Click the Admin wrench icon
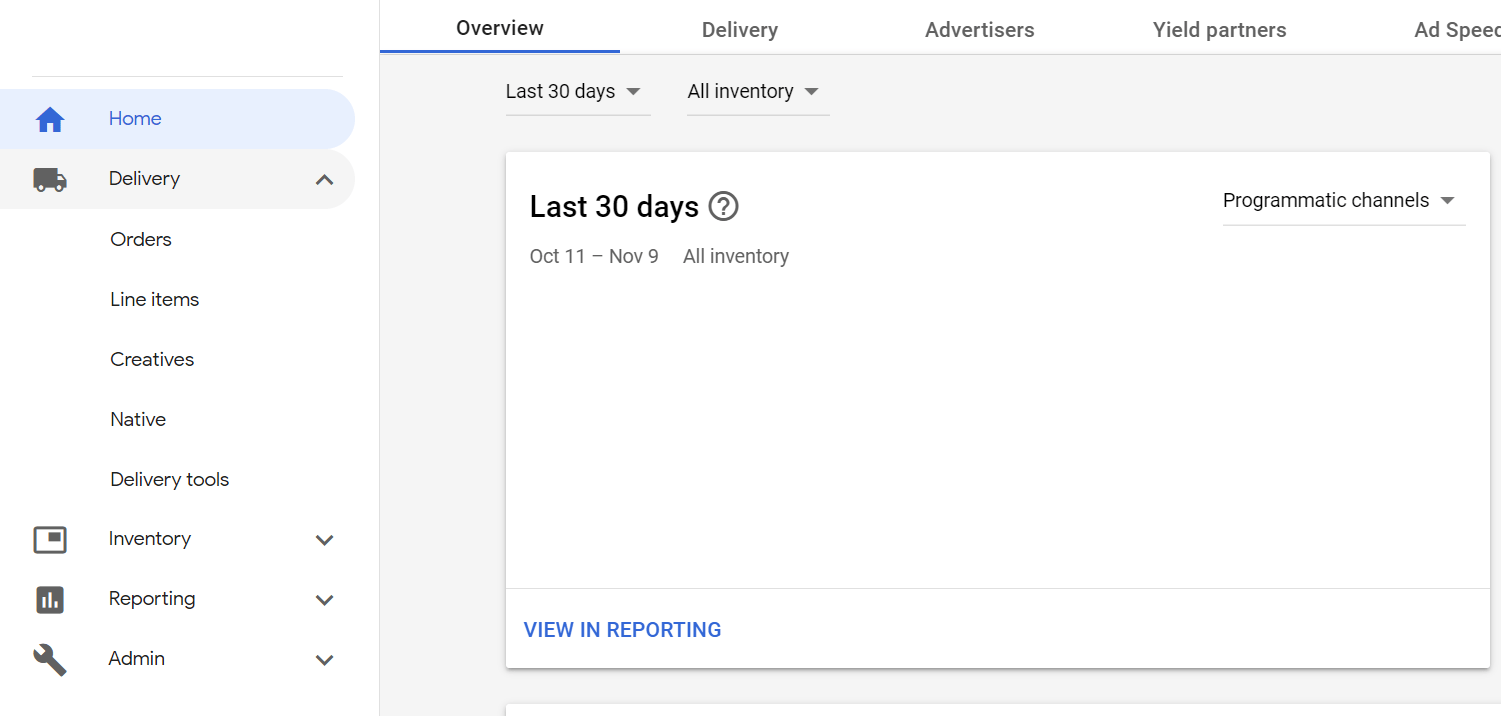This screenshot has width=1501, height=716. pyautogui.click(x=50, y=659)
